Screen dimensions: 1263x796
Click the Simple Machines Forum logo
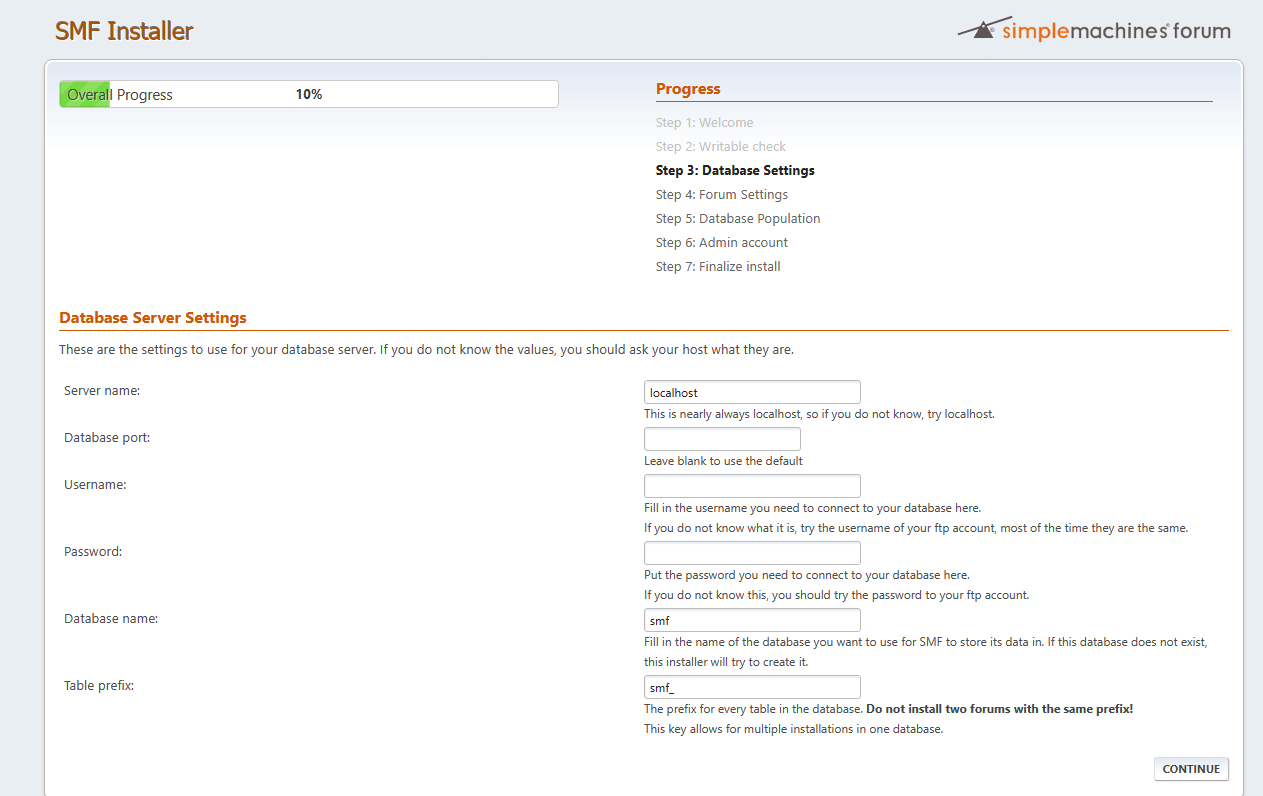[1094, 29]
